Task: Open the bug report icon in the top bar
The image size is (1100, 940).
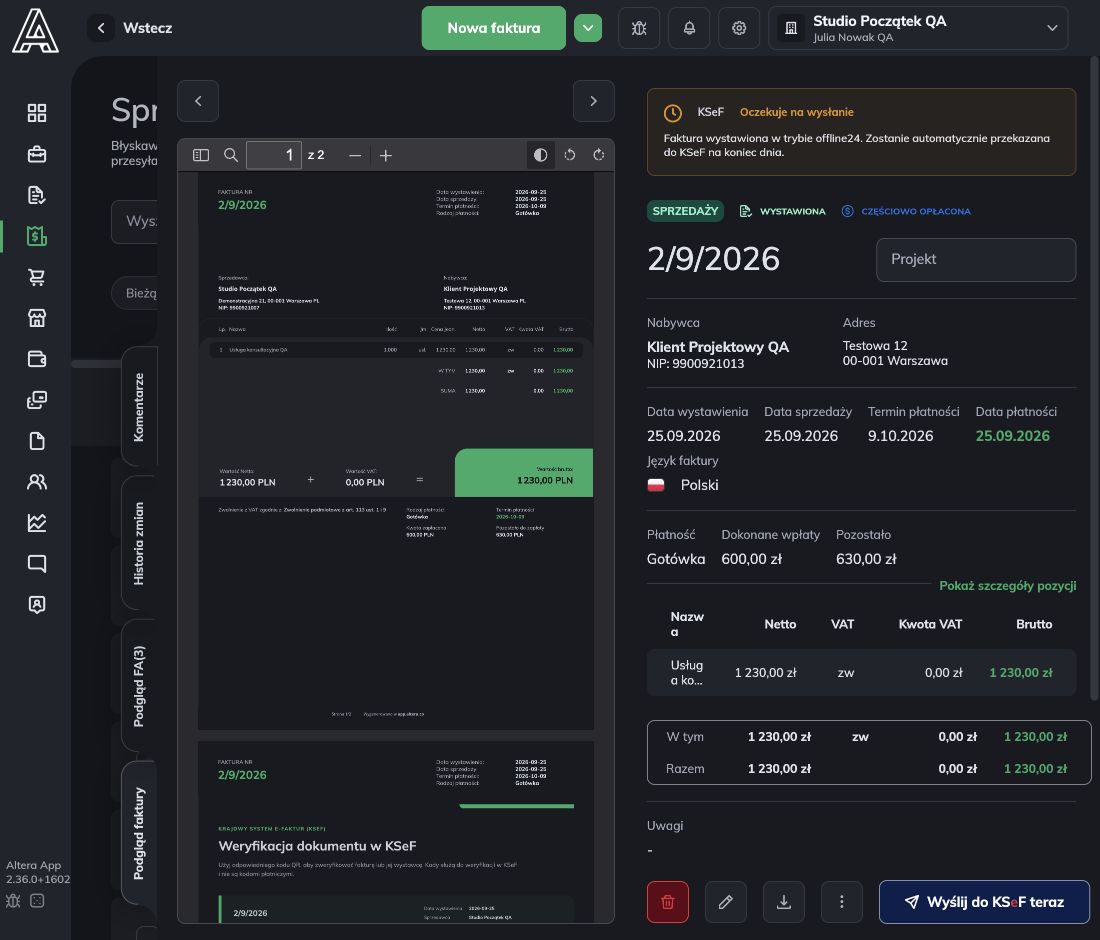Action: coord(638,28)
